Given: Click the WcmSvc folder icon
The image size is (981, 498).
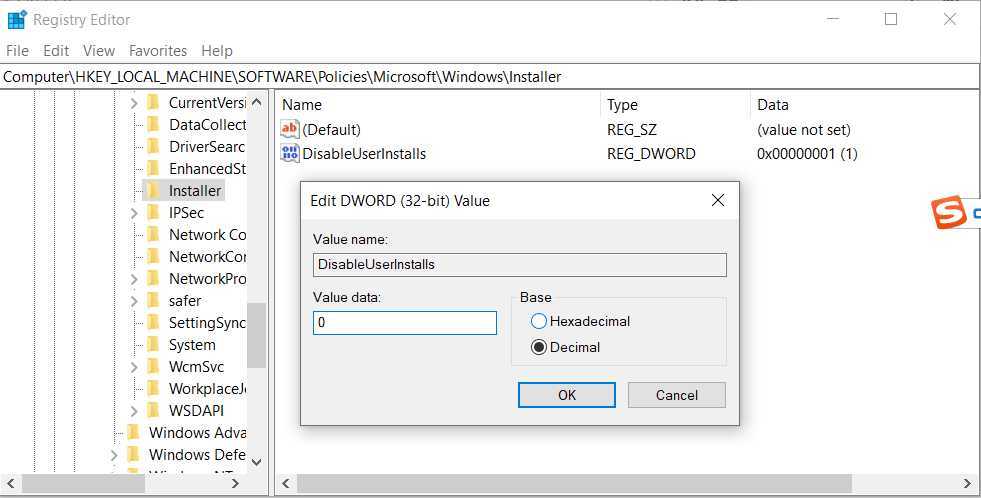Looking at the screenshot, I should tap(153, 367).
